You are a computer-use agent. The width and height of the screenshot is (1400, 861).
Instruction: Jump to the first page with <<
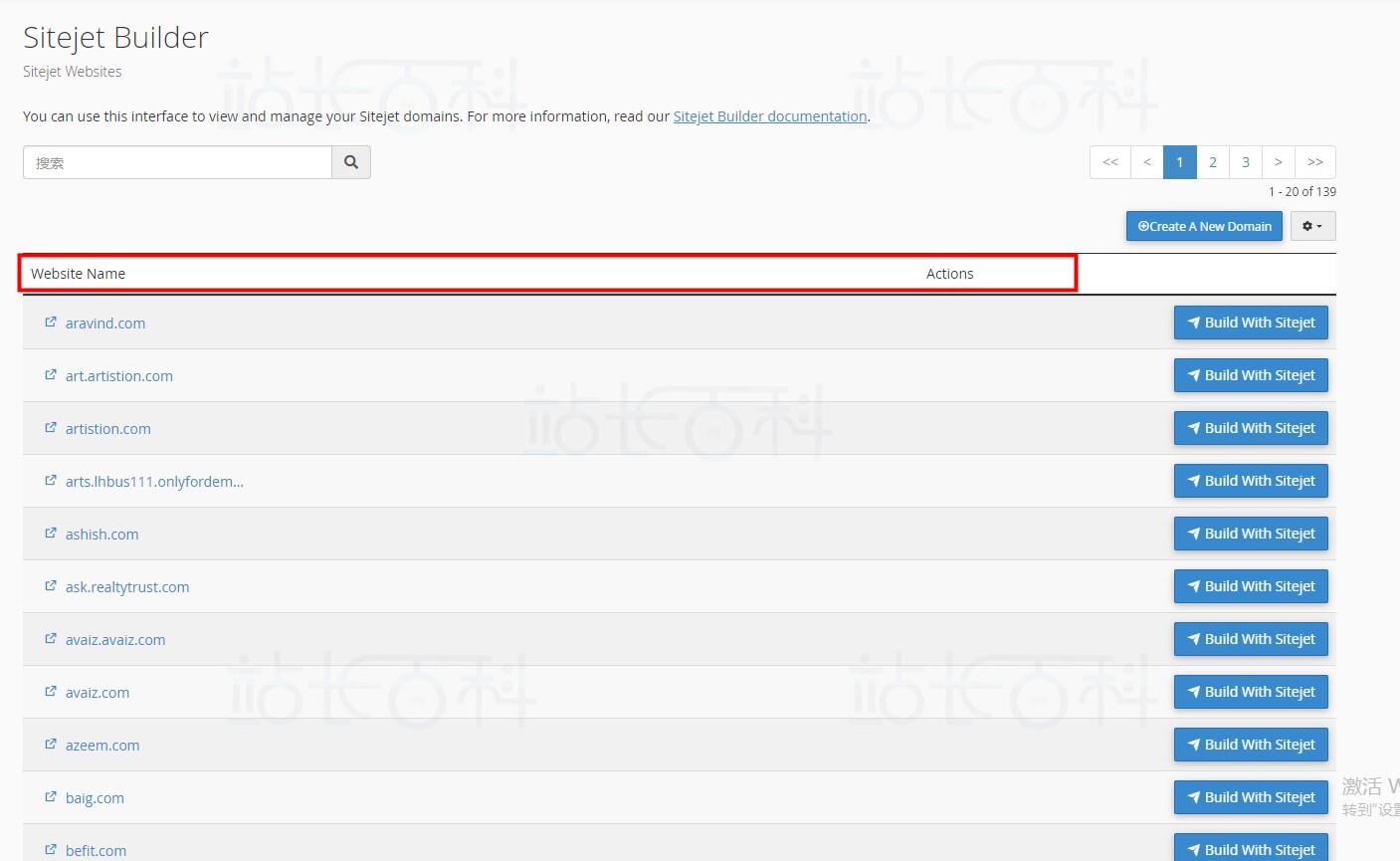pos(1110,162)
